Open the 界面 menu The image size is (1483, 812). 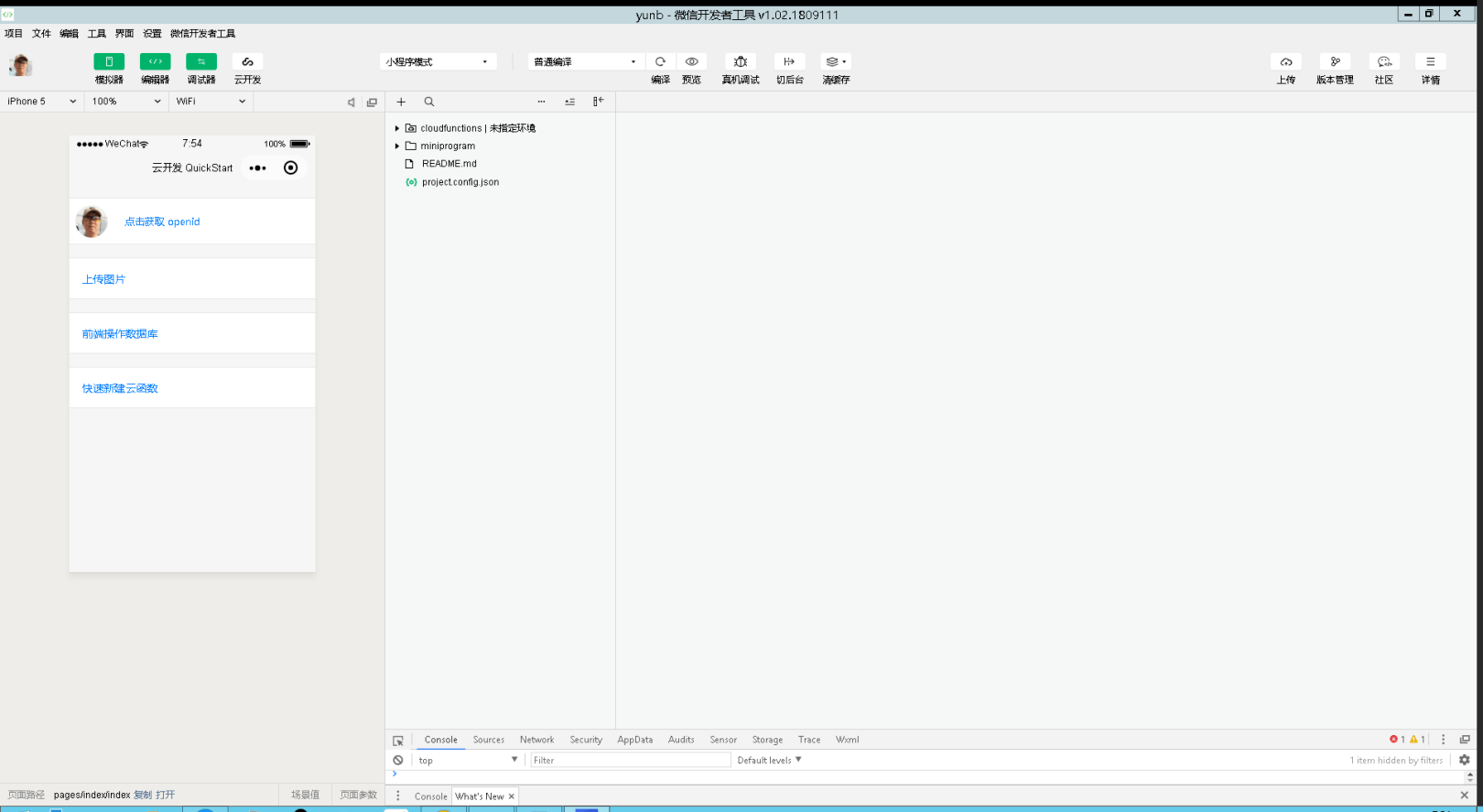tap(124, 33)
